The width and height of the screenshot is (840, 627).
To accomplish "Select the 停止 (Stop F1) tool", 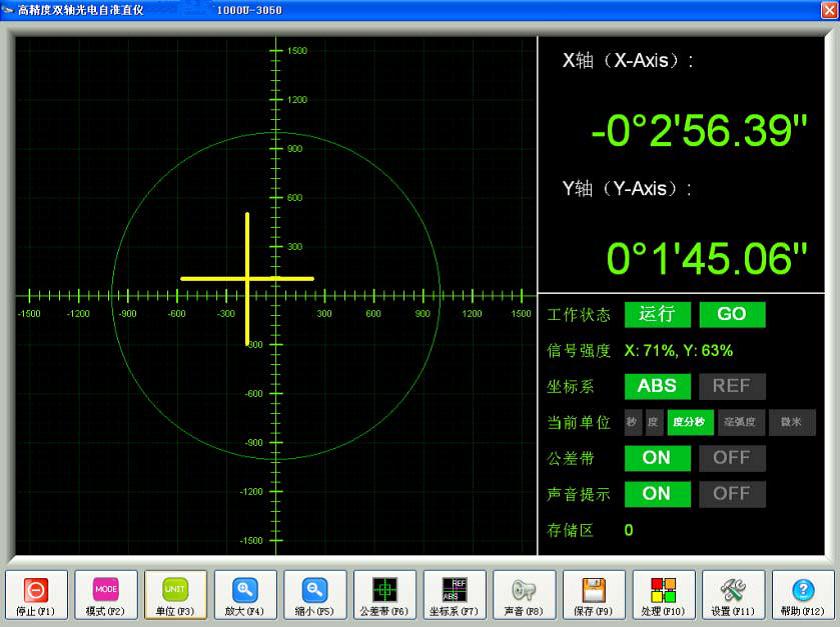I will pyautogui.click(x=36, y=594).
